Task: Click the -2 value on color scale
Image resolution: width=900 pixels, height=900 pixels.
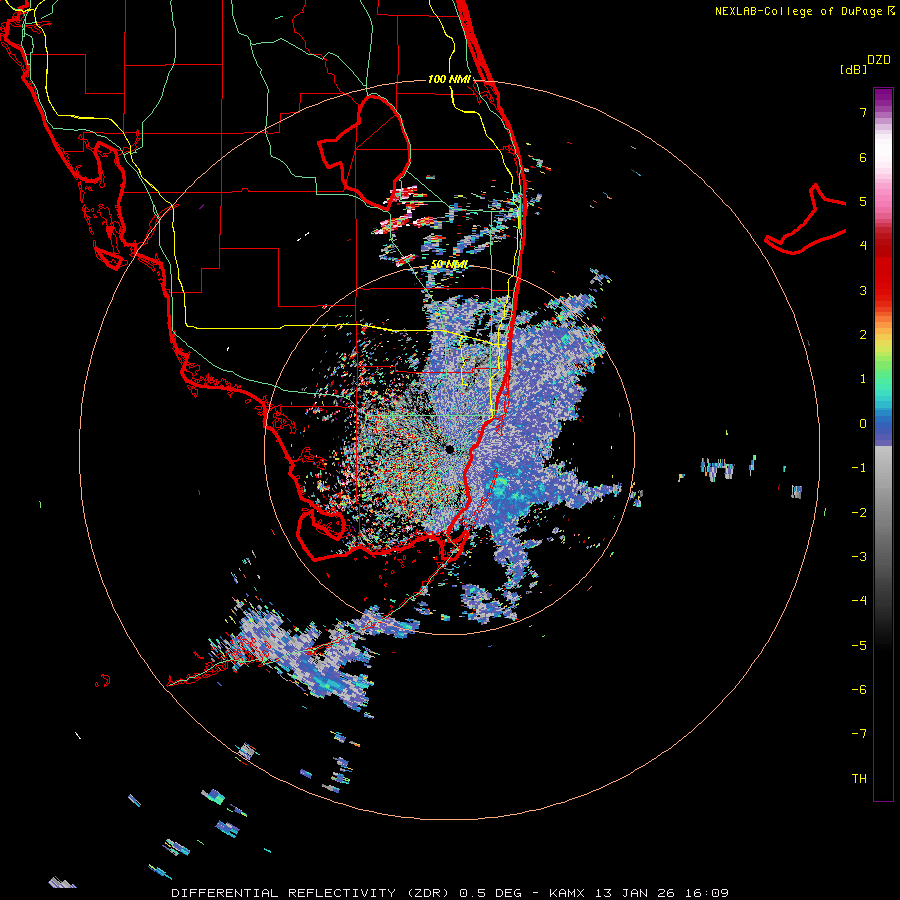Action: coord(859,513)
